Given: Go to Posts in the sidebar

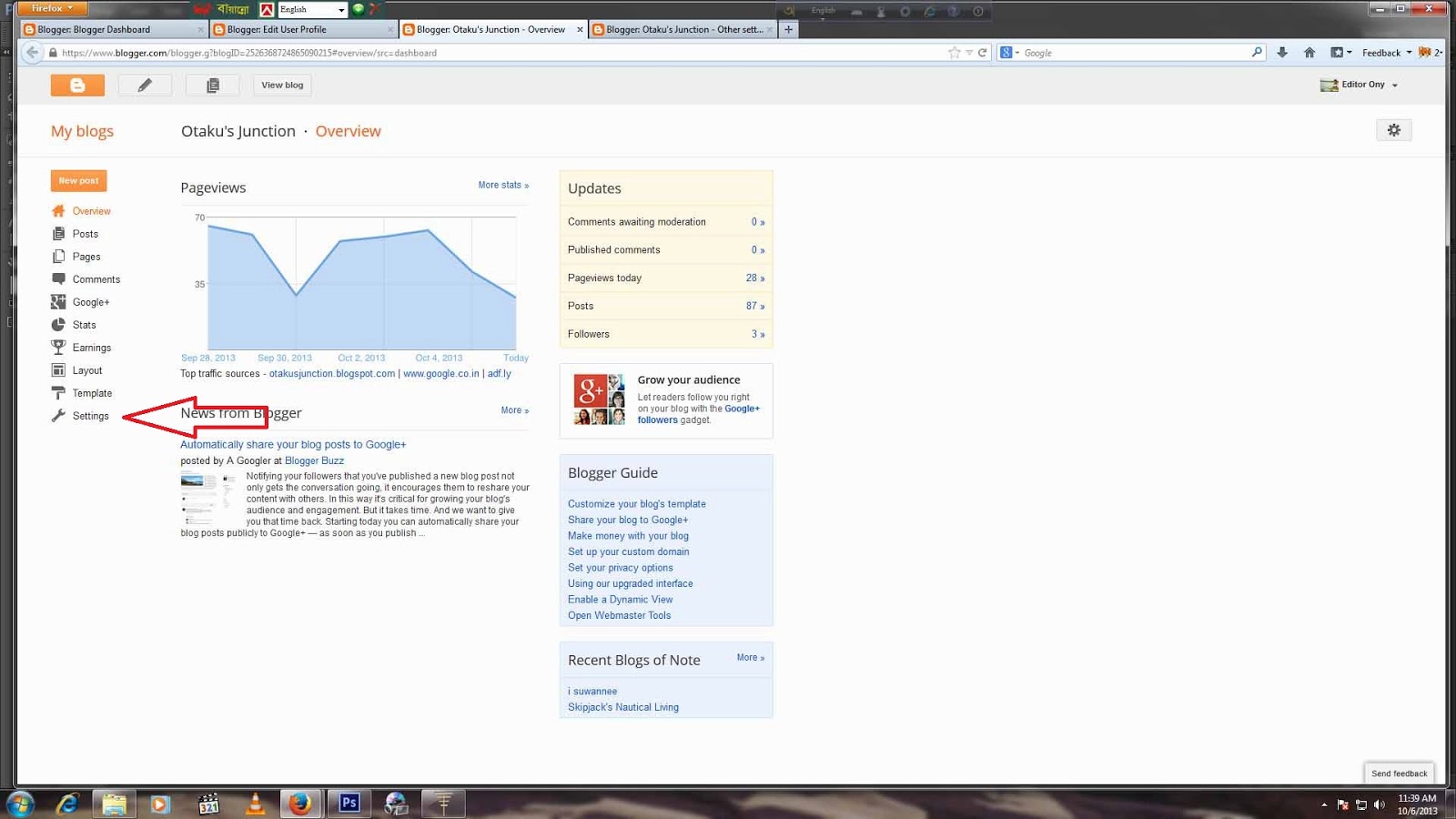Looking at the screenshot, I should (x=85, y=234).
